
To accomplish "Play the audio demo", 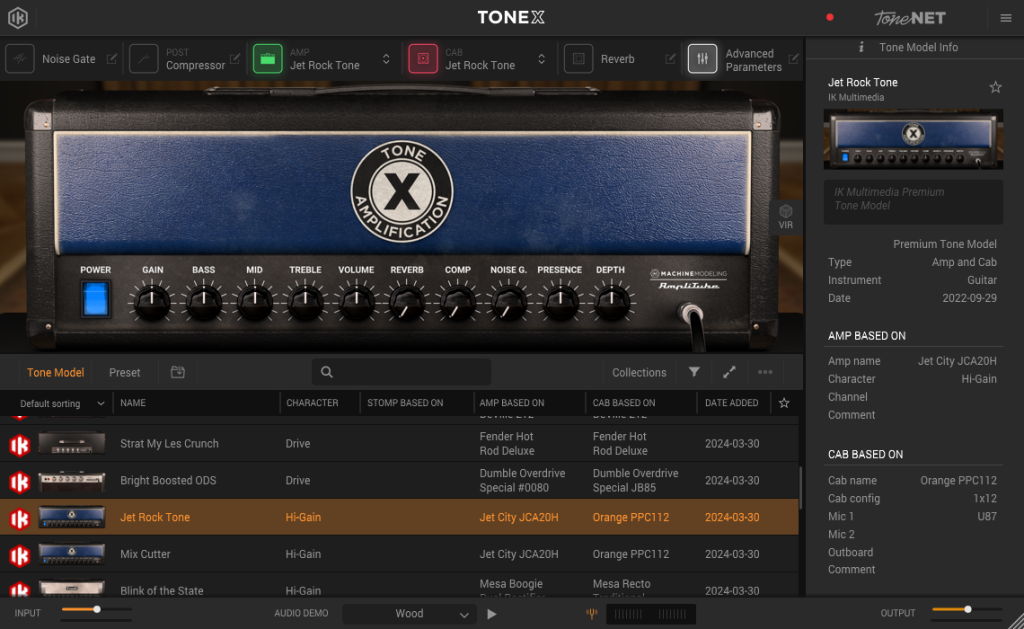I will 492,613.
